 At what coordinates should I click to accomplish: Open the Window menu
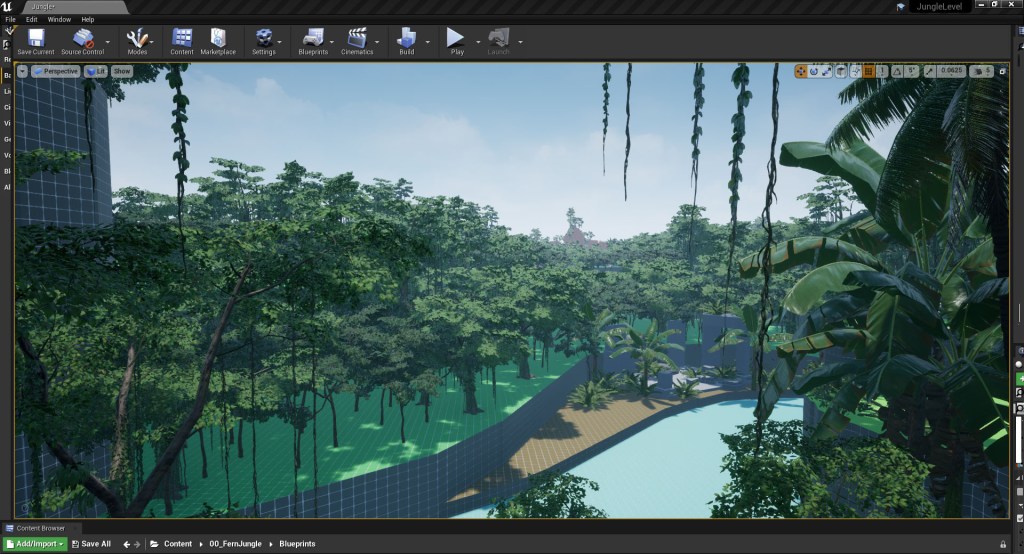coord(59,19)
